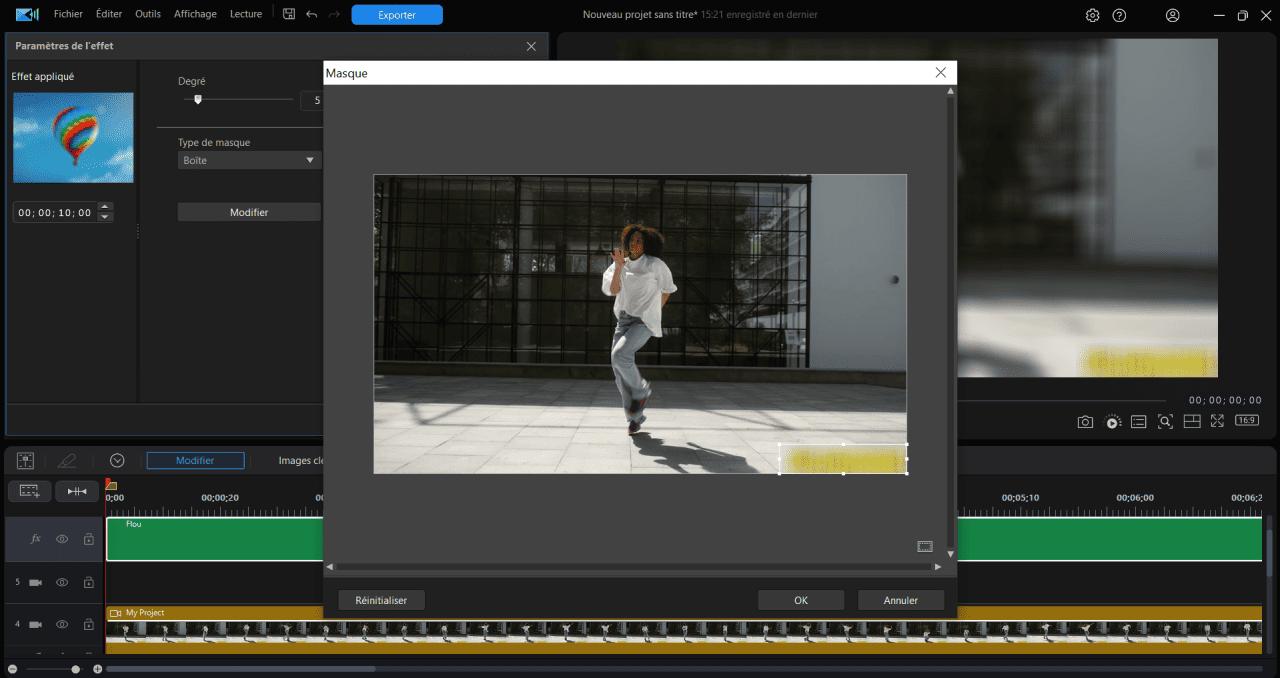Image resolution: width=1280 pixels, height=678 pixels.
Task: Select the zoom magnifier icon in preview toolbar
Action: pos(1165,421)
